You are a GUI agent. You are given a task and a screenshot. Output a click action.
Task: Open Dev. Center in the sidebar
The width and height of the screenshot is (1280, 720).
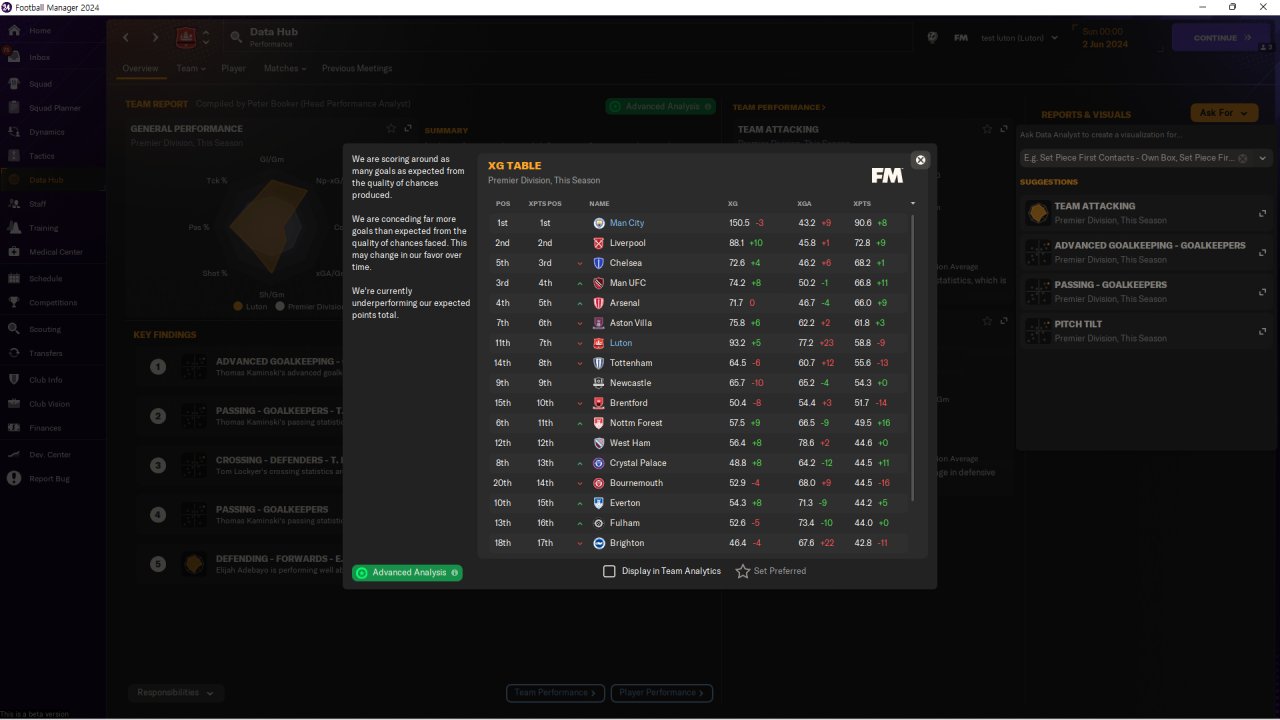tap(50, 455)
